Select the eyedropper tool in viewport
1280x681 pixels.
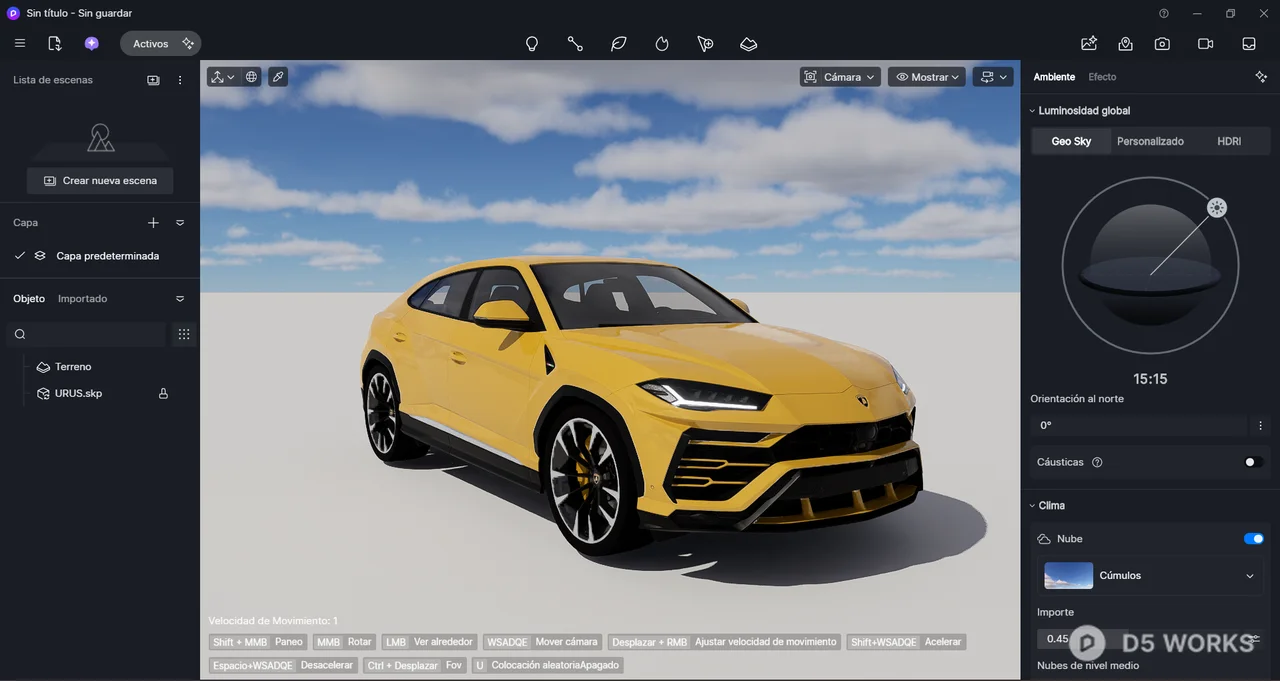click(x=278, y=77)
